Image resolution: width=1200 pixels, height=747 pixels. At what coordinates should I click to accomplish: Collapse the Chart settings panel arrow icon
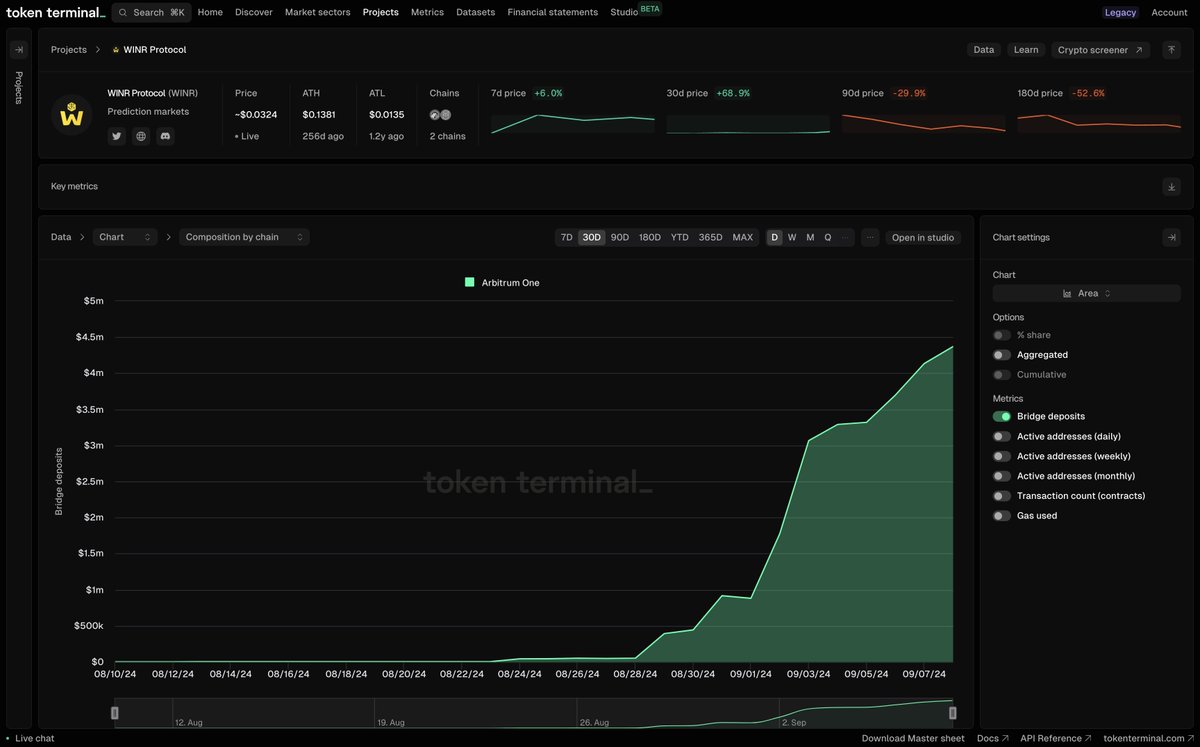point(1171,237)
